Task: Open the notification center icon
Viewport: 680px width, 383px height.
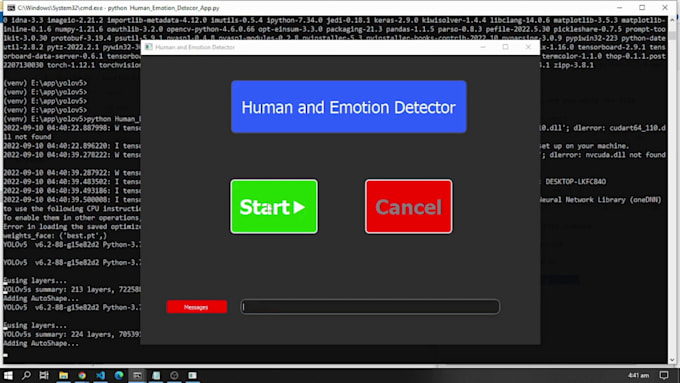Action: 664,375
